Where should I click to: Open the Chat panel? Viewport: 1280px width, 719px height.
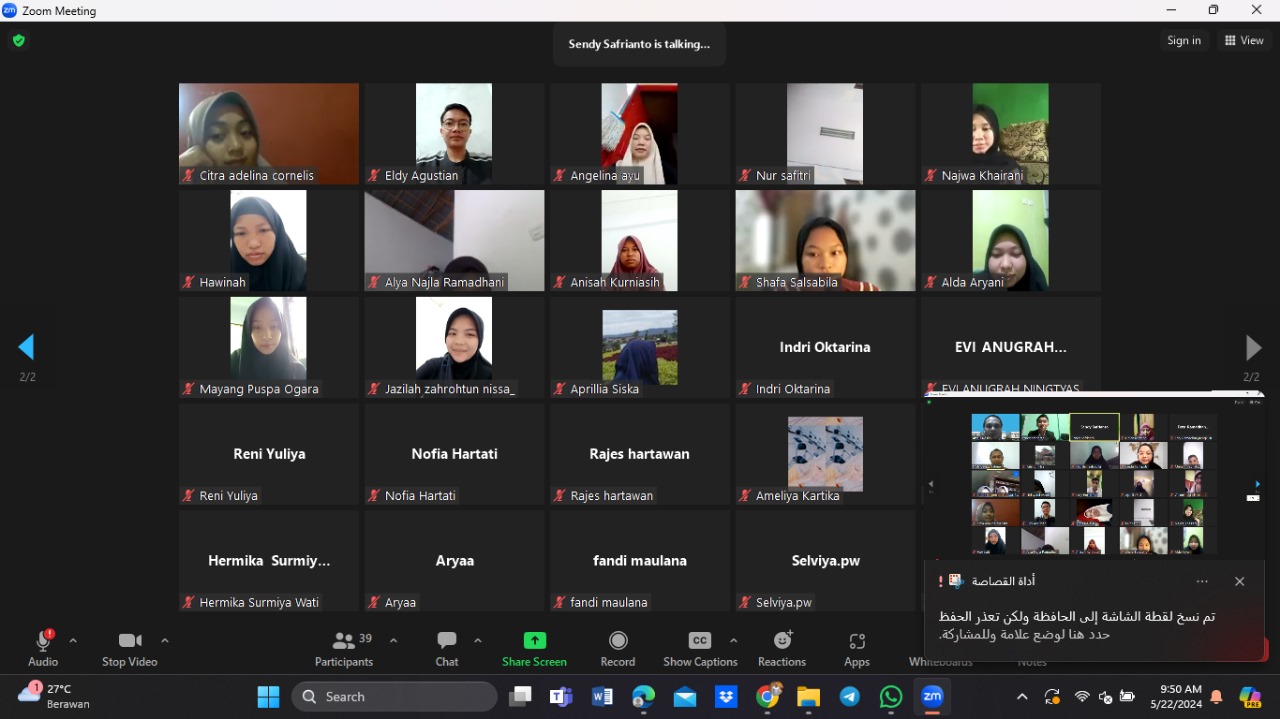pos(447,648)
